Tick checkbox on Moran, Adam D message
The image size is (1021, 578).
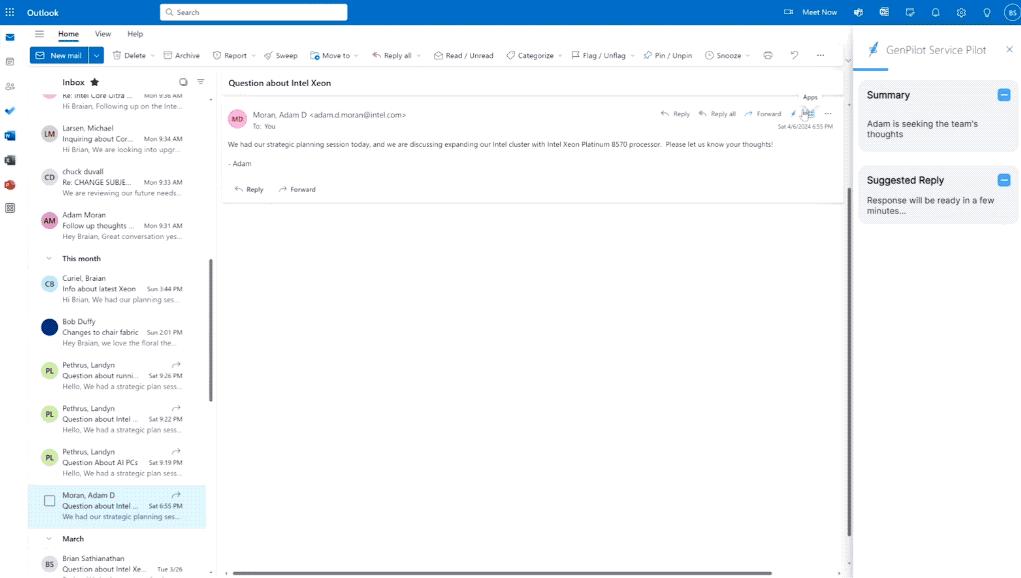49,501
